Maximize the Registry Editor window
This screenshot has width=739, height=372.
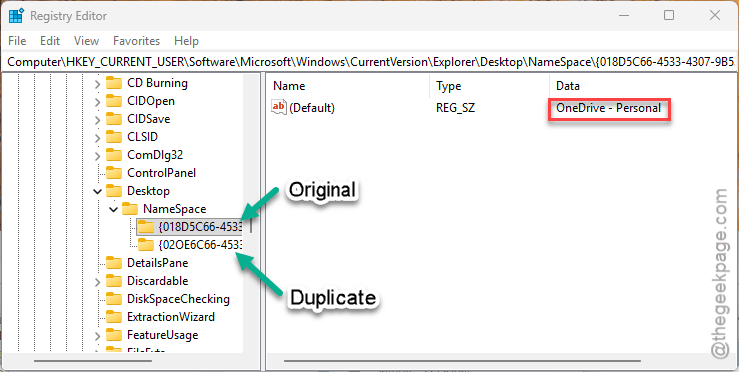point(669,15)
